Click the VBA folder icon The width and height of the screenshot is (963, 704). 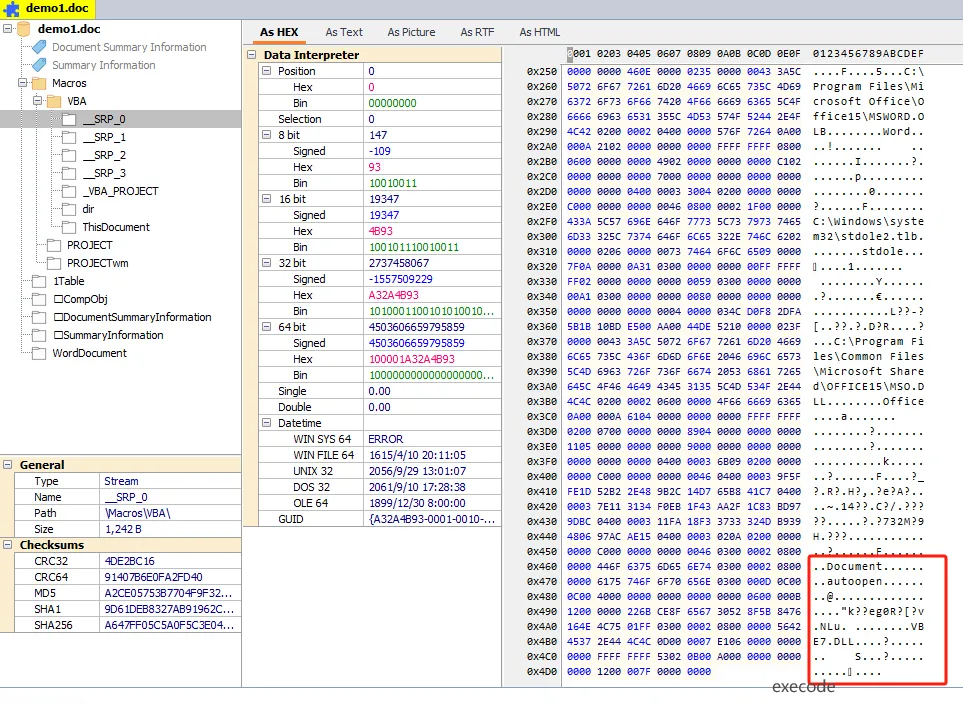click(x=54, y=101)
